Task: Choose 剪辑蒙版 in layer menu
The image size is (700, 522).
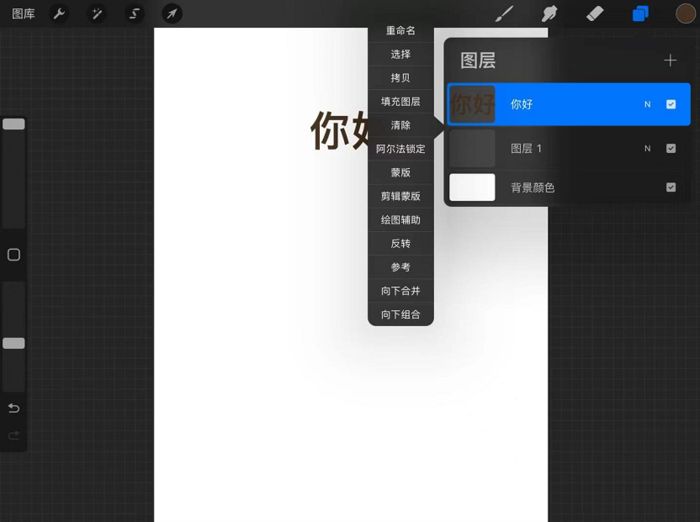Action: (400, 196)
